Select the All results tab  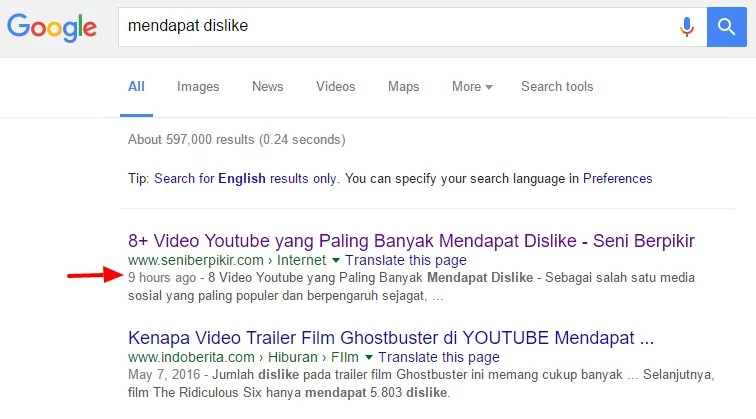click(x=136, y=87)
